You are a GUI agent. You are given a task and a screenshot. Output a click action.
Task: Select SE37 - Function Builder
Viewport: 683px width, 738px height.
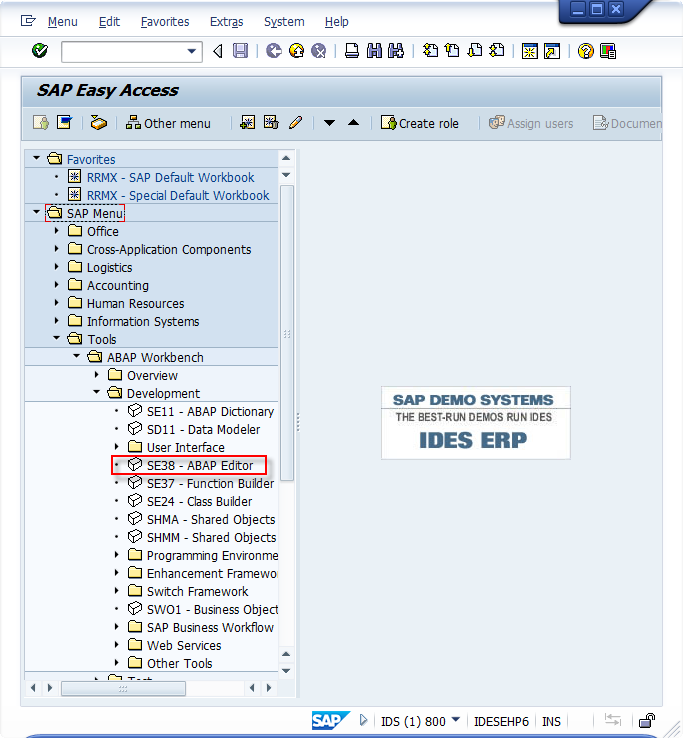(x=210, y=484)
